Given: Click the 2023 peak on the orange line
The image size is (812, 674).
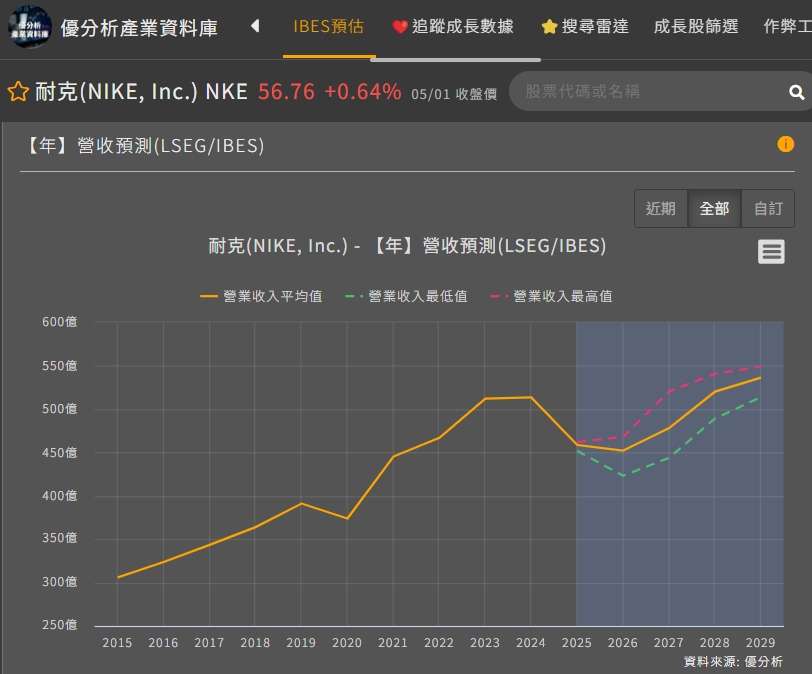Looking at the screenshot, I should [x=485, y=399].
